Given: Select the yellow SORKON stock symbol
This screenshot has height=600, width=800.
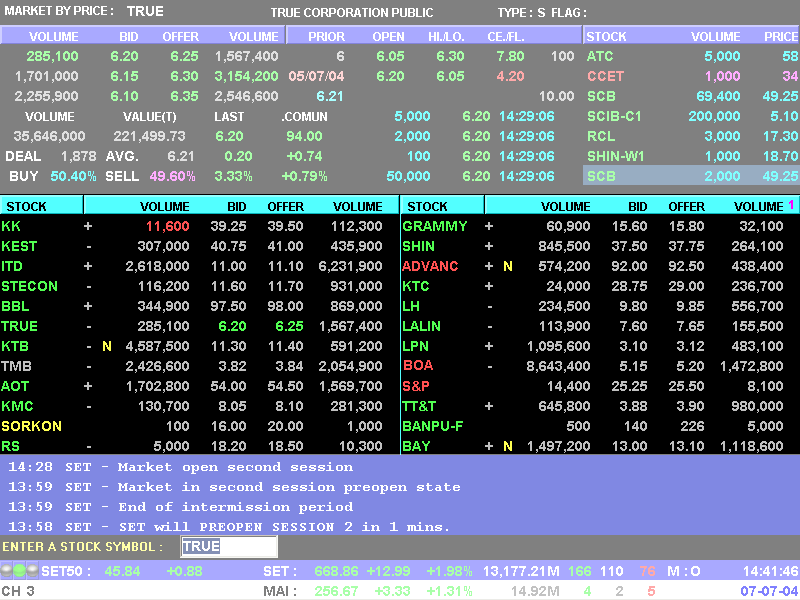Looking at the screenshot, I should 32,426.
